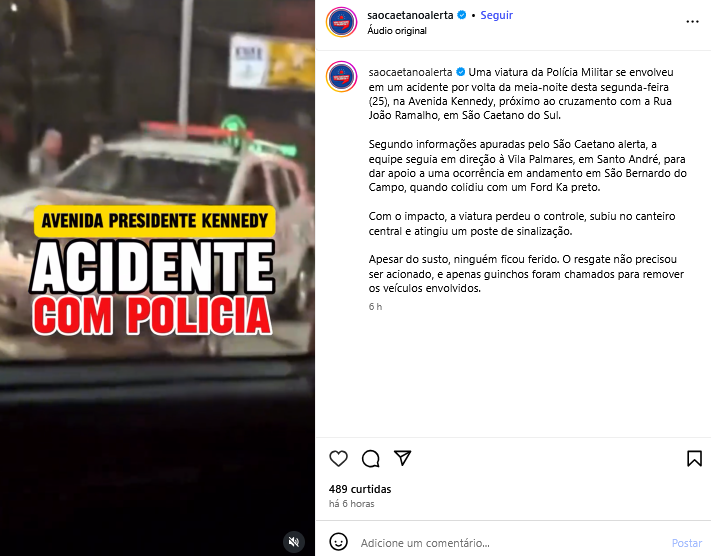Viewport: 711px width, 556px height.
Task: Open saocaetanoalerta username in caption
Action: 410,72
